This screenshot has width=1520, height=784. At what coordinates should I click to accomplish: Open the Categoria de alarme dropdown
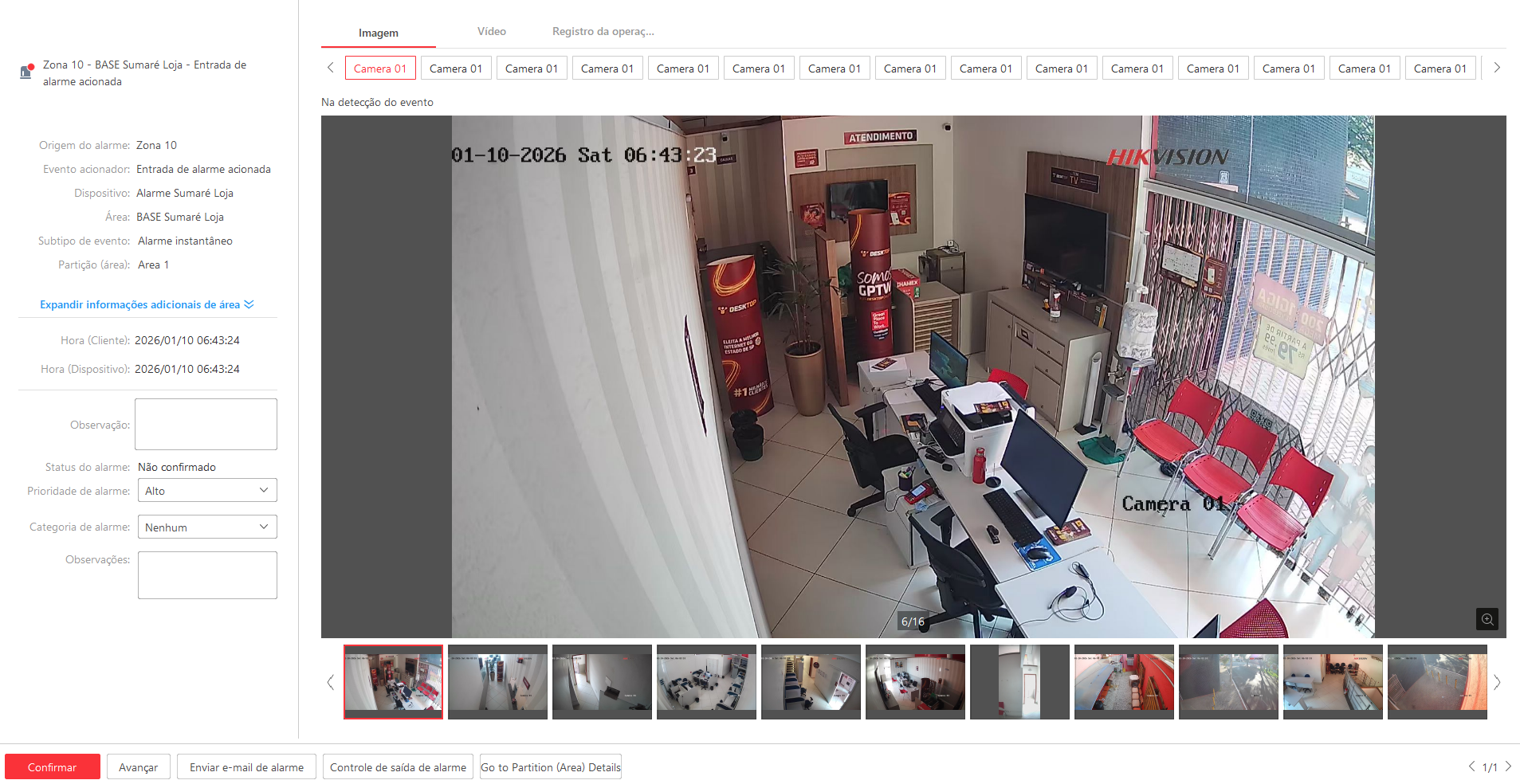tap(207, 527)
